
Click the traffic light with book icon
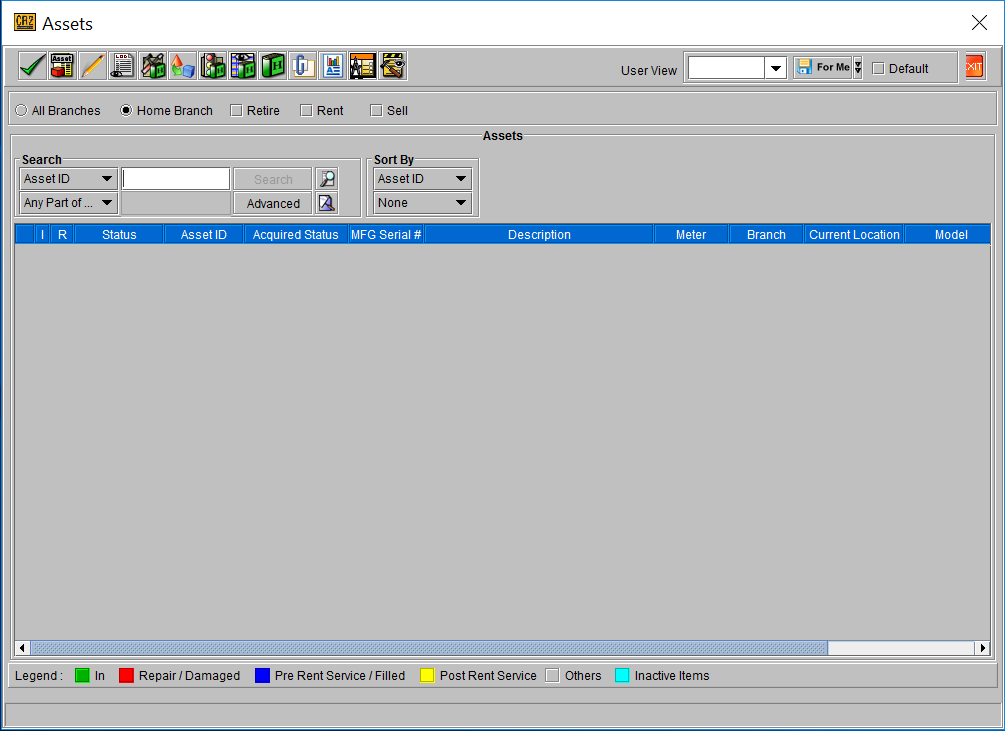tap(213, 66)
